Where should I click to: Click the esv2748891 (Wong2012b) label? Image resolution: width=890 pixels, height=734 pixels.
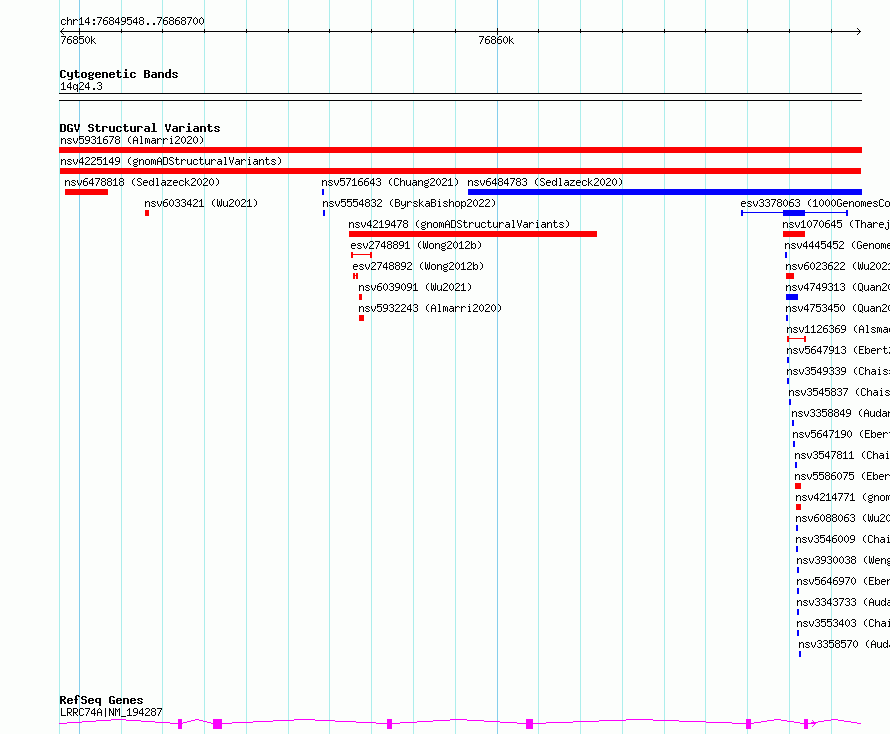(x=416, y=245)
